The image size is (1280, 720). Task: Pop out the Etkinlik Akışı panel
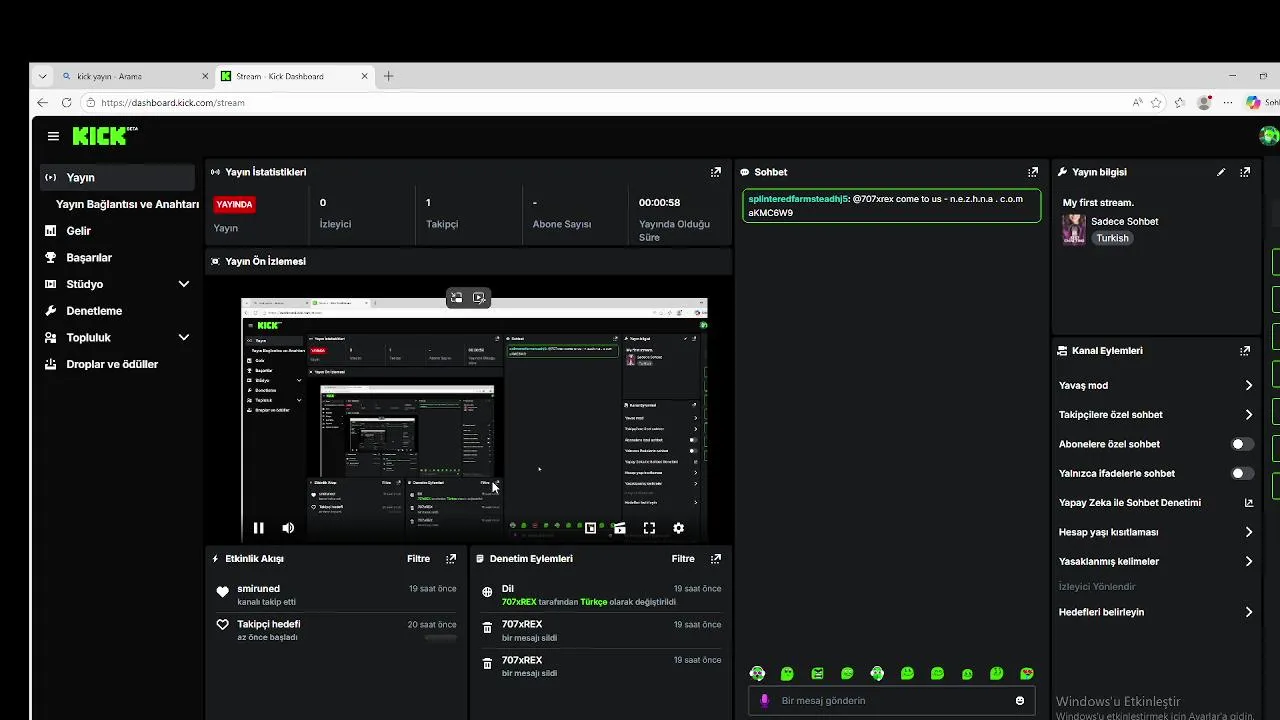click(451, 559)
